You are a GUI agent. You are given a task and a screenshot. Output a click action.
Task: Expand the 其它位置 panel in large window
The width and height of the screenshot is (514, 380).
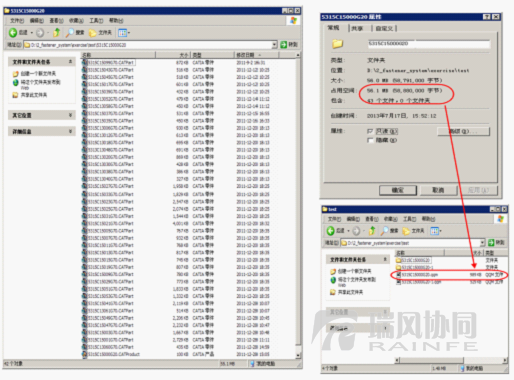click(70, 115)
